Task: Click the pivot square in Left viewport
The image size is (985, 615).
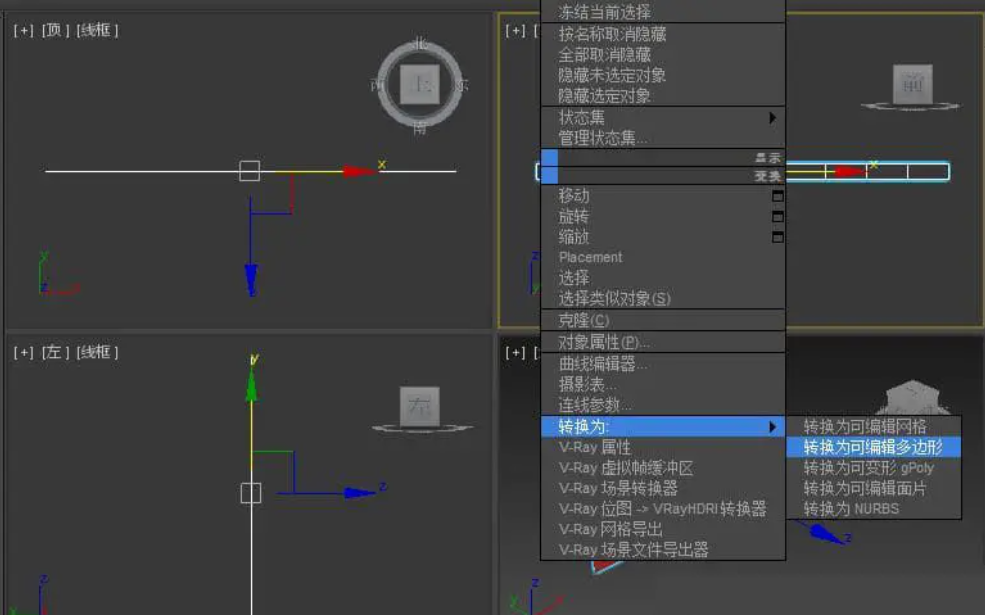Action: (x=251, y=493)
